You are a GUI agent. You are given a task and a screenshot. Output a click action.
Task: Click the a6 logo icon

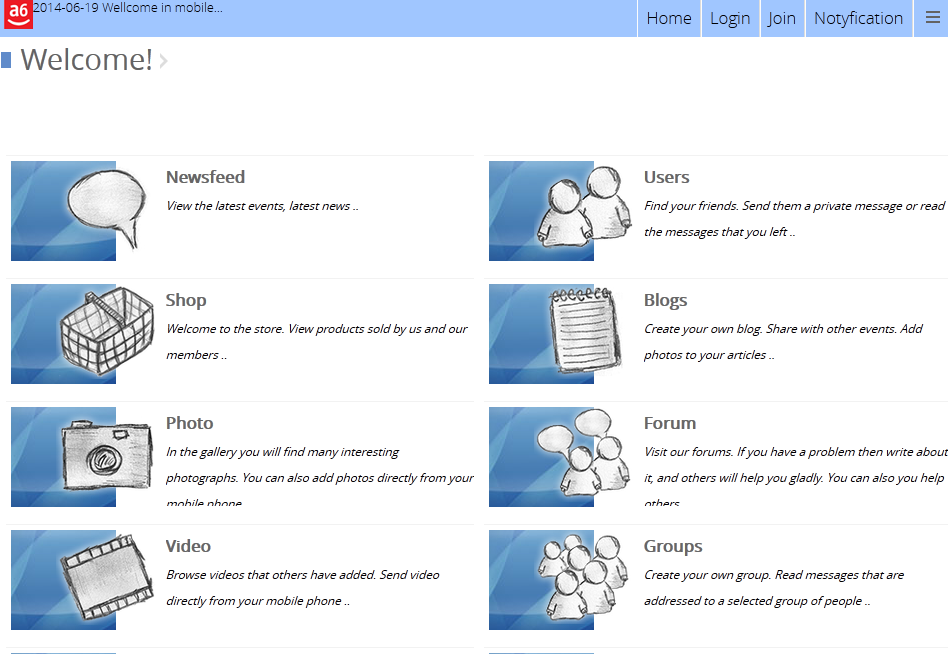tap(17, 14)
